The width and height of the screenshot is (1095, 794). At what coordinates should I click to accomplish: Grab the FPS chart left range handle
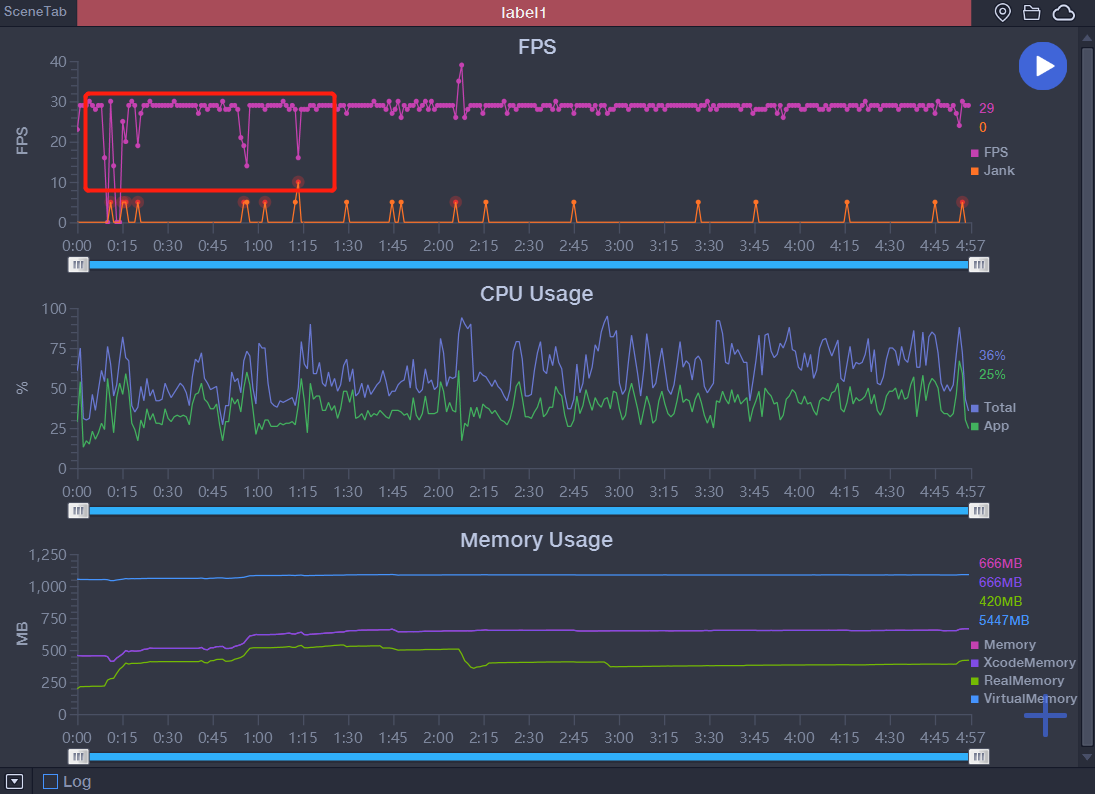click(x=78, y=265)
